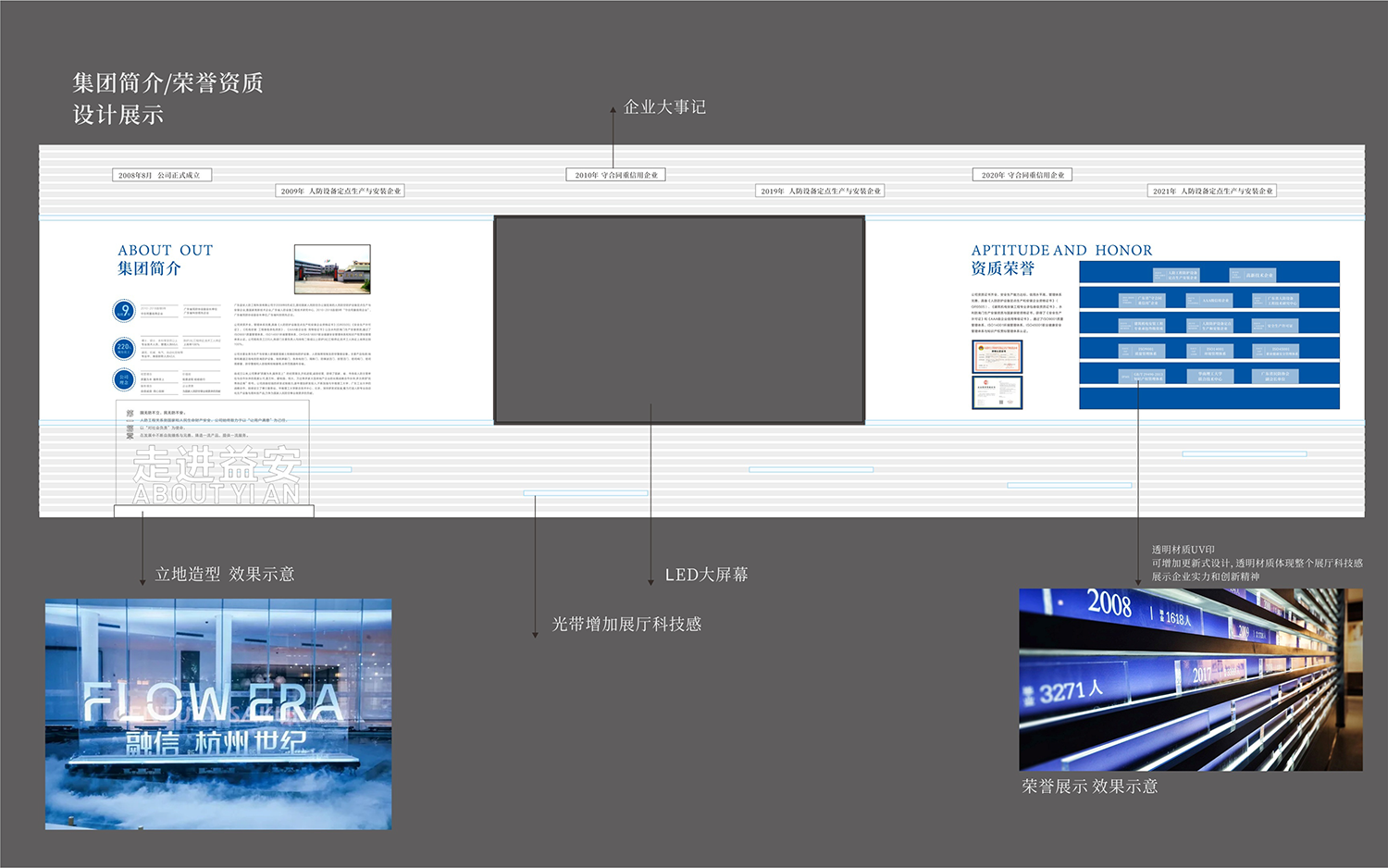Open the factory building photo beside 集团简介
Viewport: 1388px width, 868px height.
click(332, 269)
